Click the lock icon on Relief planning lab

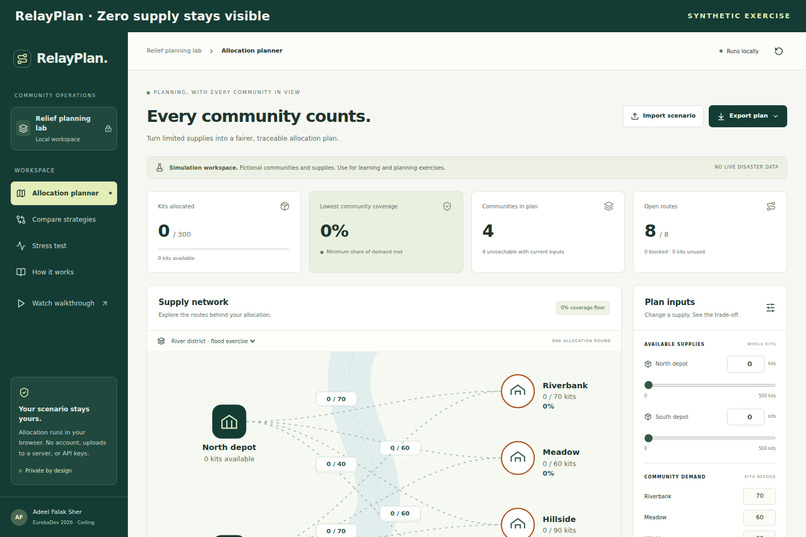click(108, 128)
